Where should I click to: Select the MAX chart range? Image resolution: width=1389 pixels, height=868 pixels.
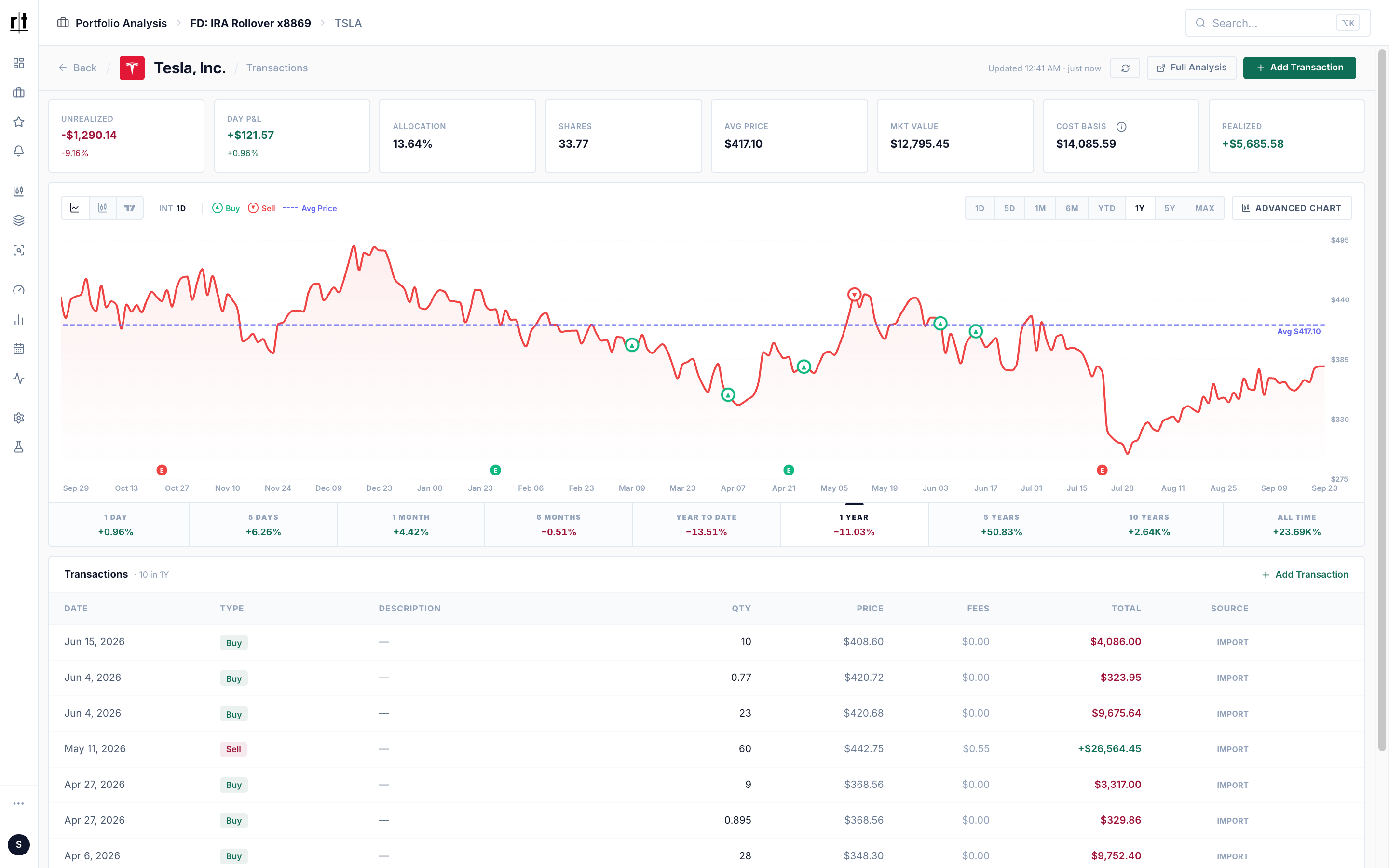1205,208
